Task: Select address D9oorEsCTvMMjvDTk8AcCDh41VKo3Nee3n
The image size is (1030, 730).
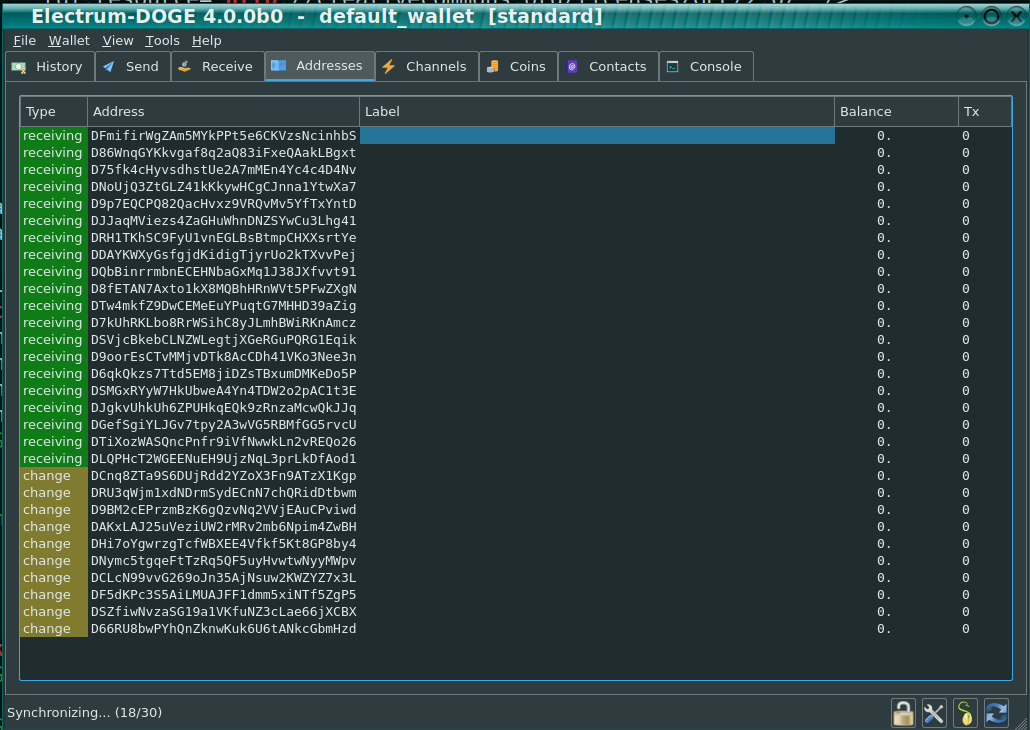Action: [x=223, y=357]
